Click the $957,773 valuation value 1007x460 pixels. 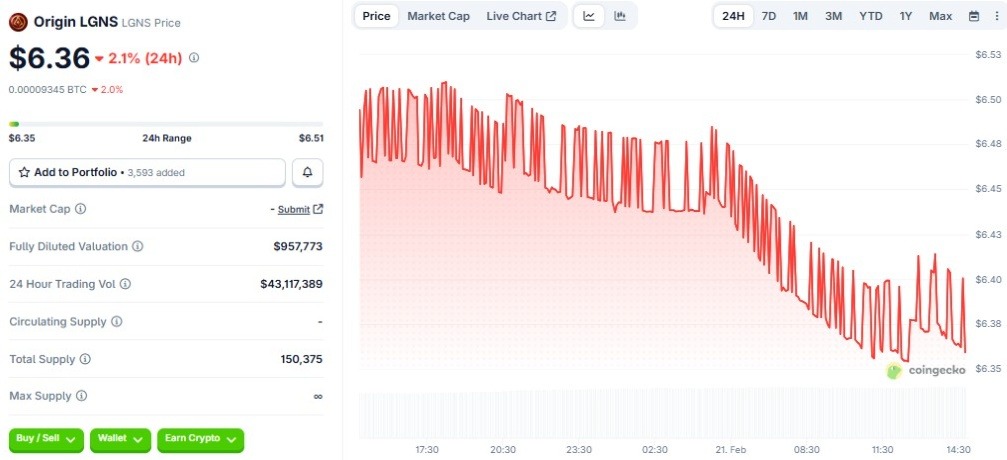[298, 246]
